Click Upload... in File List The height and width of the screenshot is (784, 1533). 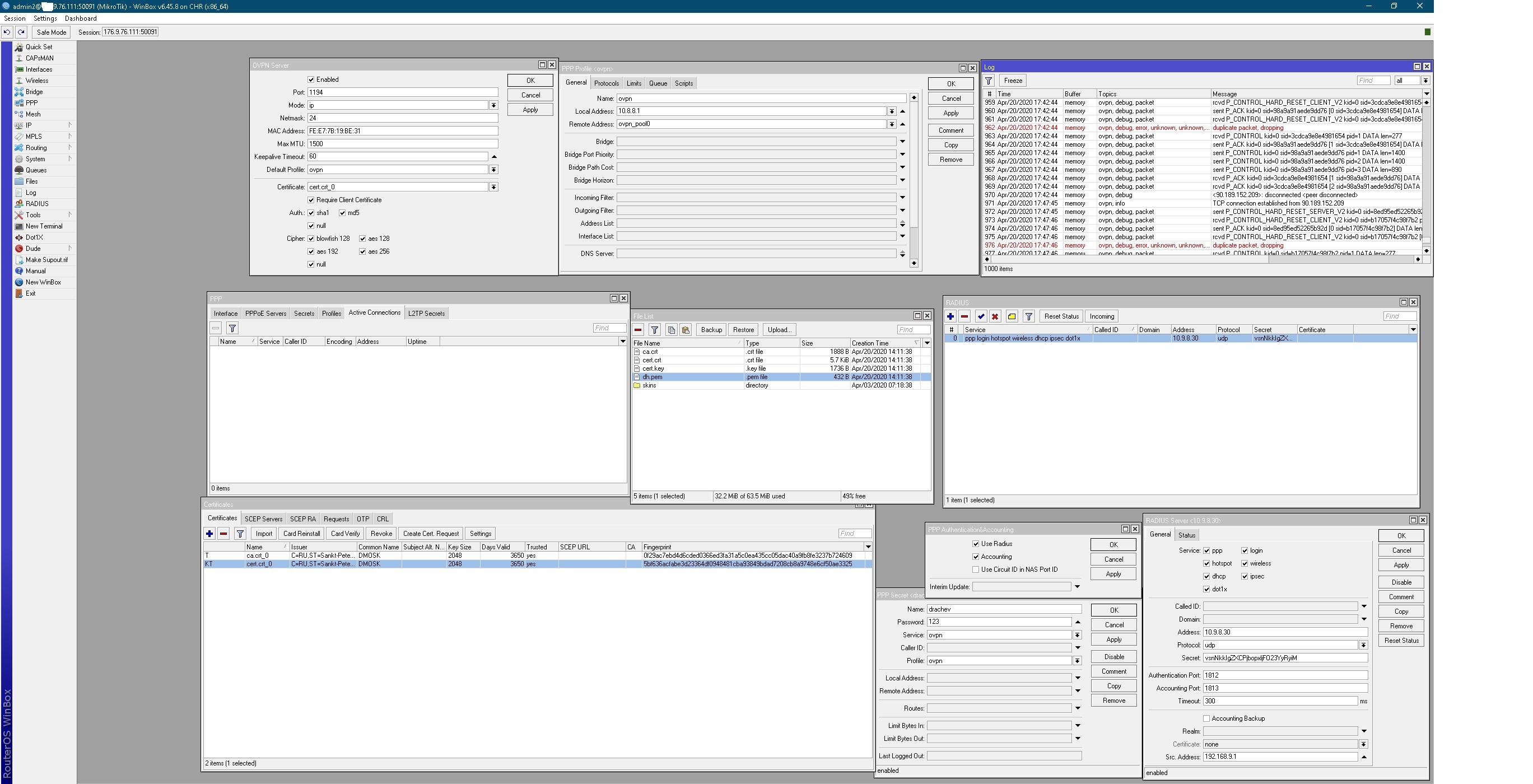pyautogui.click(x=779, y=330)
